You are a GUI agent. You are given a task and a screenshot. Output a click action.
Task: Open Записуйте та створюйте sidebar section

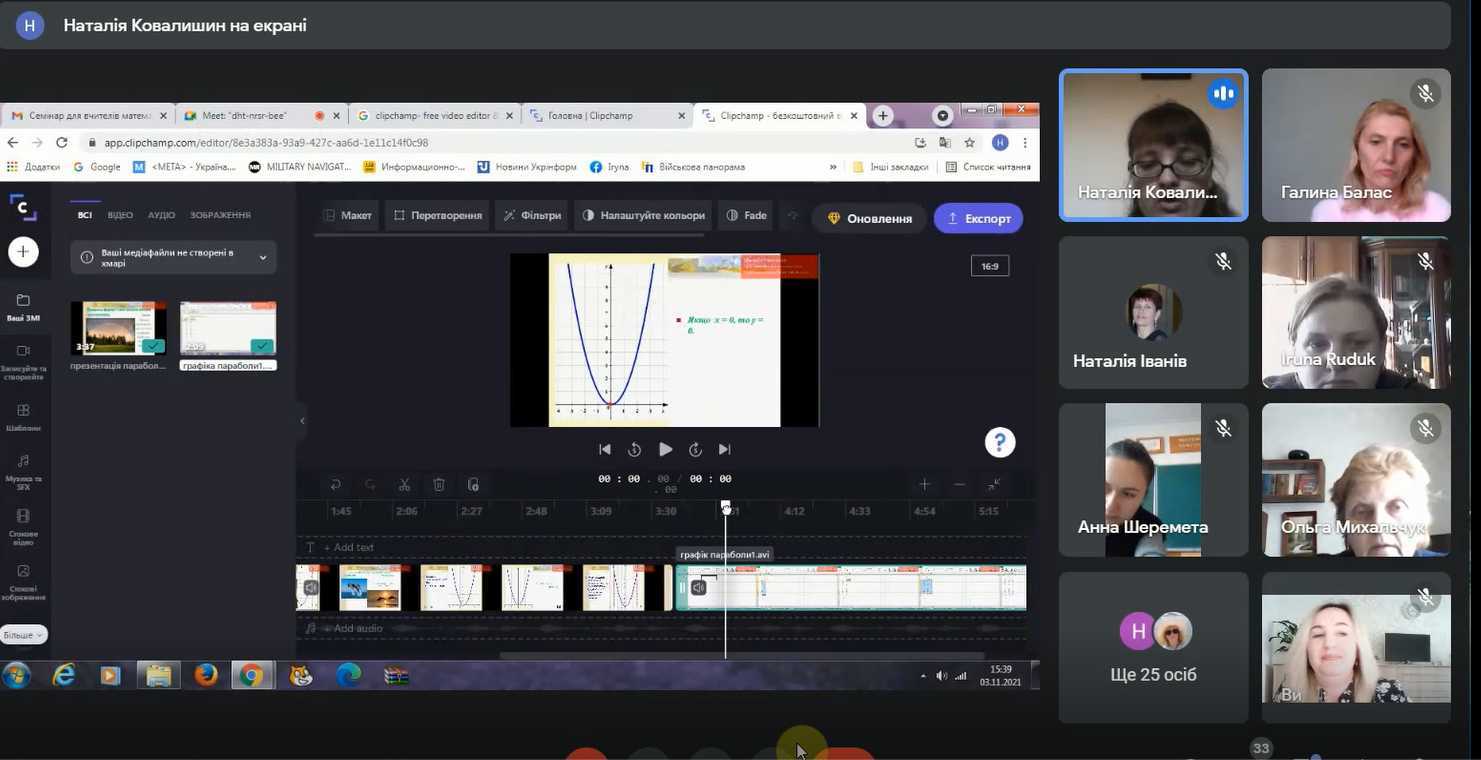coord(23,361)
